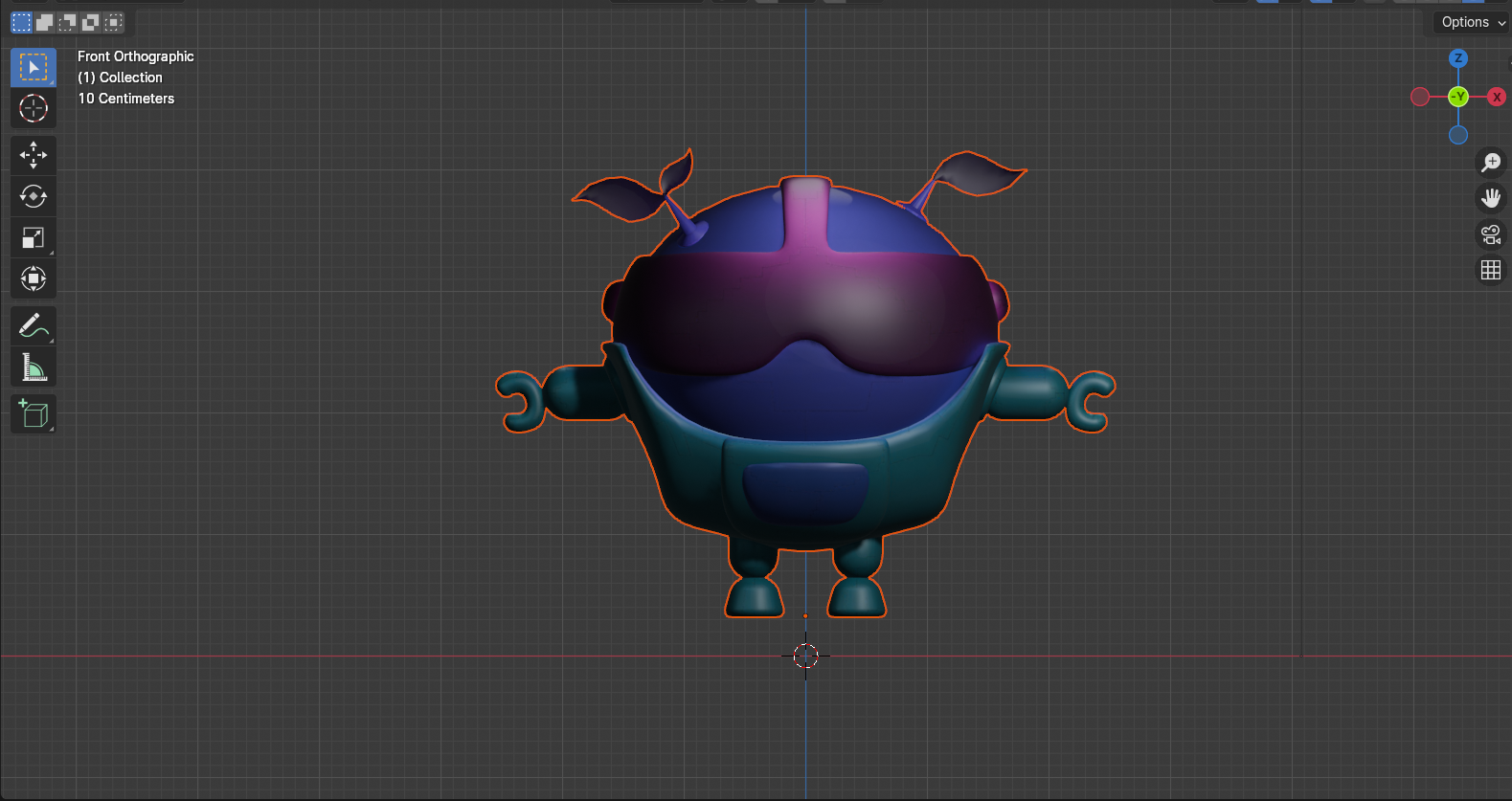Activate the 3D Cursor tool

(x=34, y=108)
